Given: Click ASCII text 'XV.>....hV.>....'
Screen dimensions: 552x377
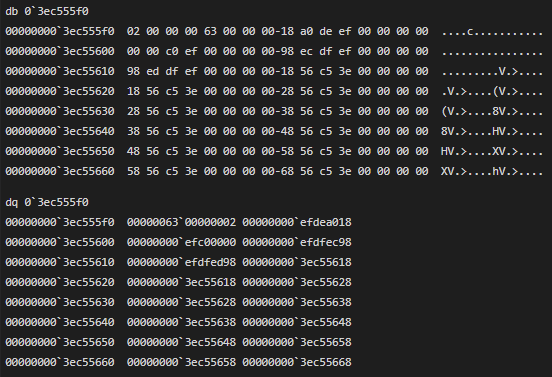Looking at the screenshot, I should 492,171.
